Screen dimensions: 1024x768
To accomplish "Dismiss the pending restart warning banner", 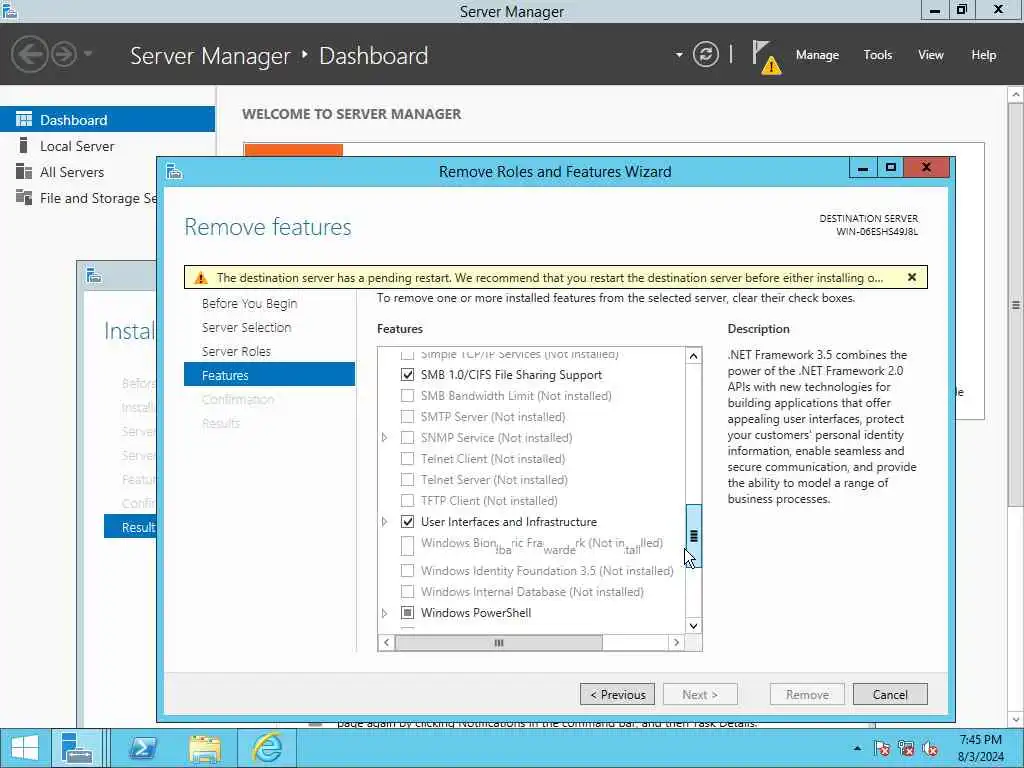I will pyautogui.click(x=912, y=277).
